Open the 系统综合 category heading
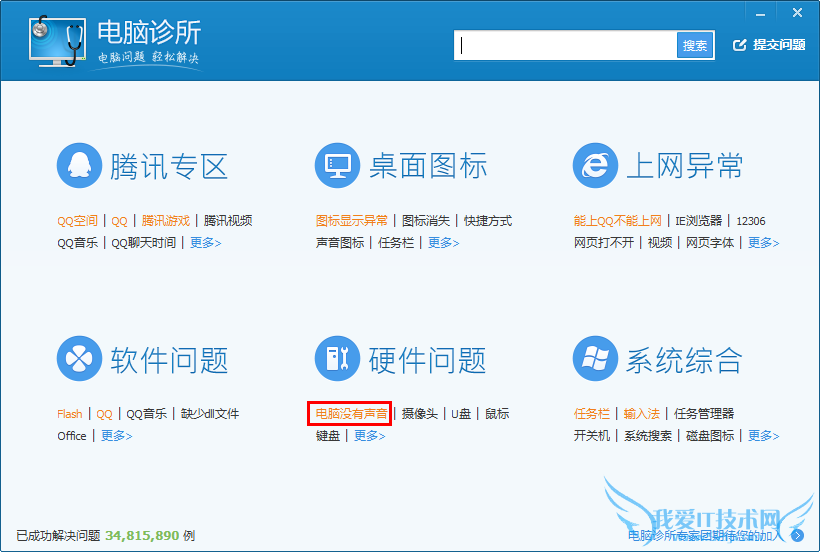The height and width of the screenshot is (552, 820). point(685,360)
